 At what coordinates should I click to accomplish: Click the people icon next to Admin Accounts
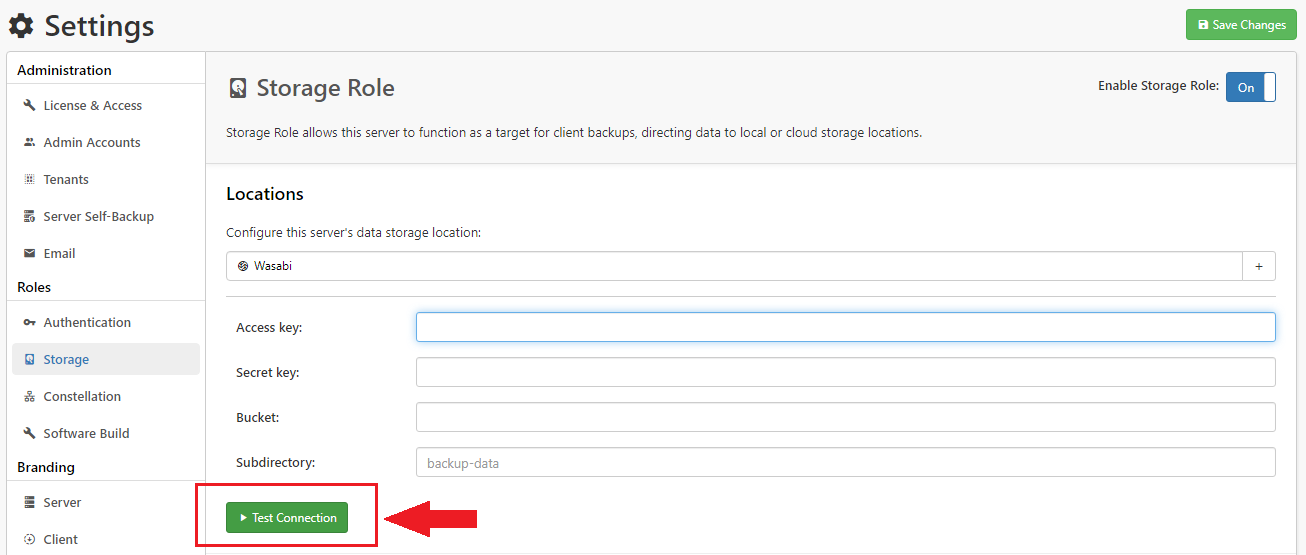tap(30, 142)
